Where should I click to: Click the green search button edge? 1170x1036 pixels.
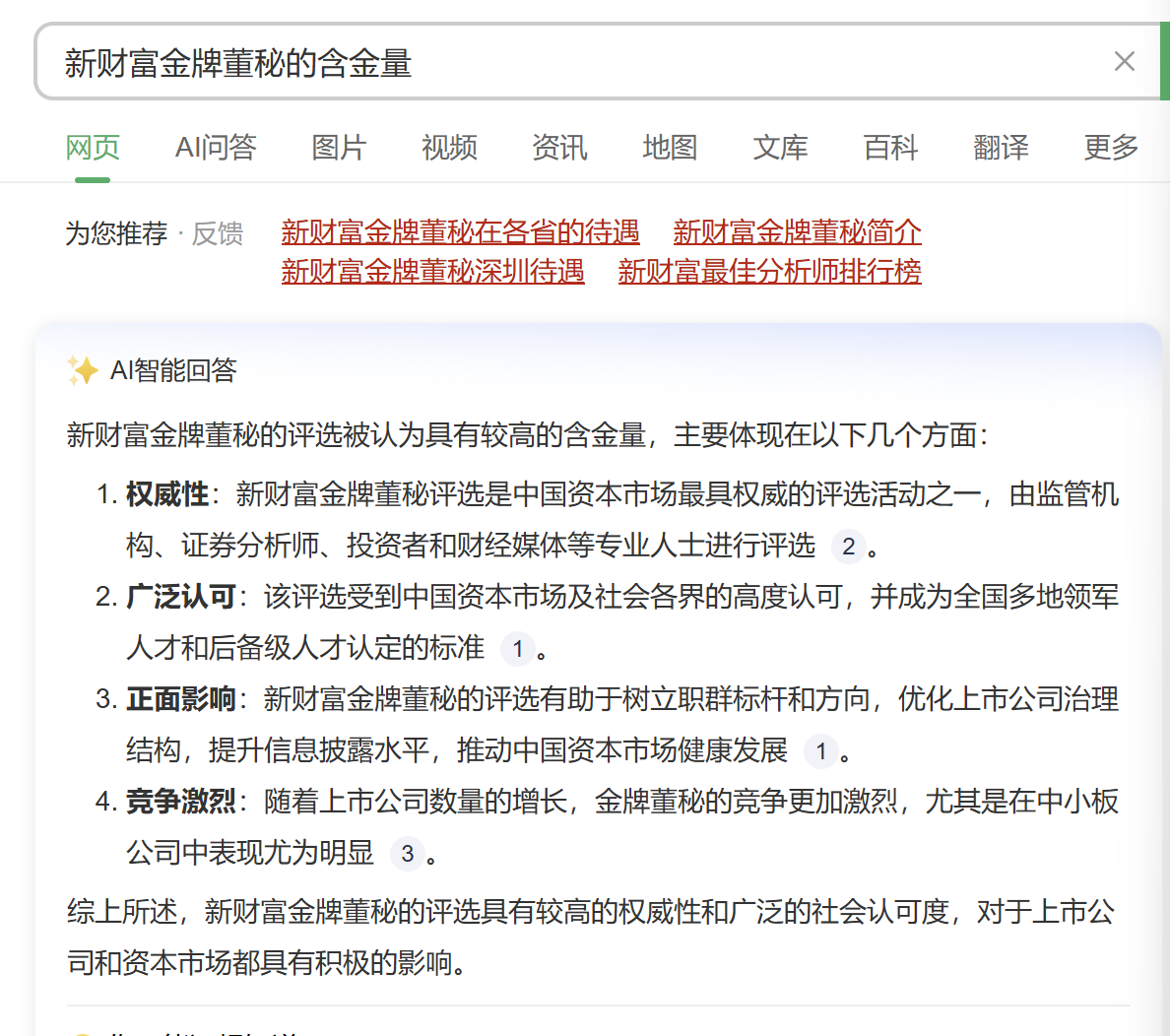point(1165,61)
